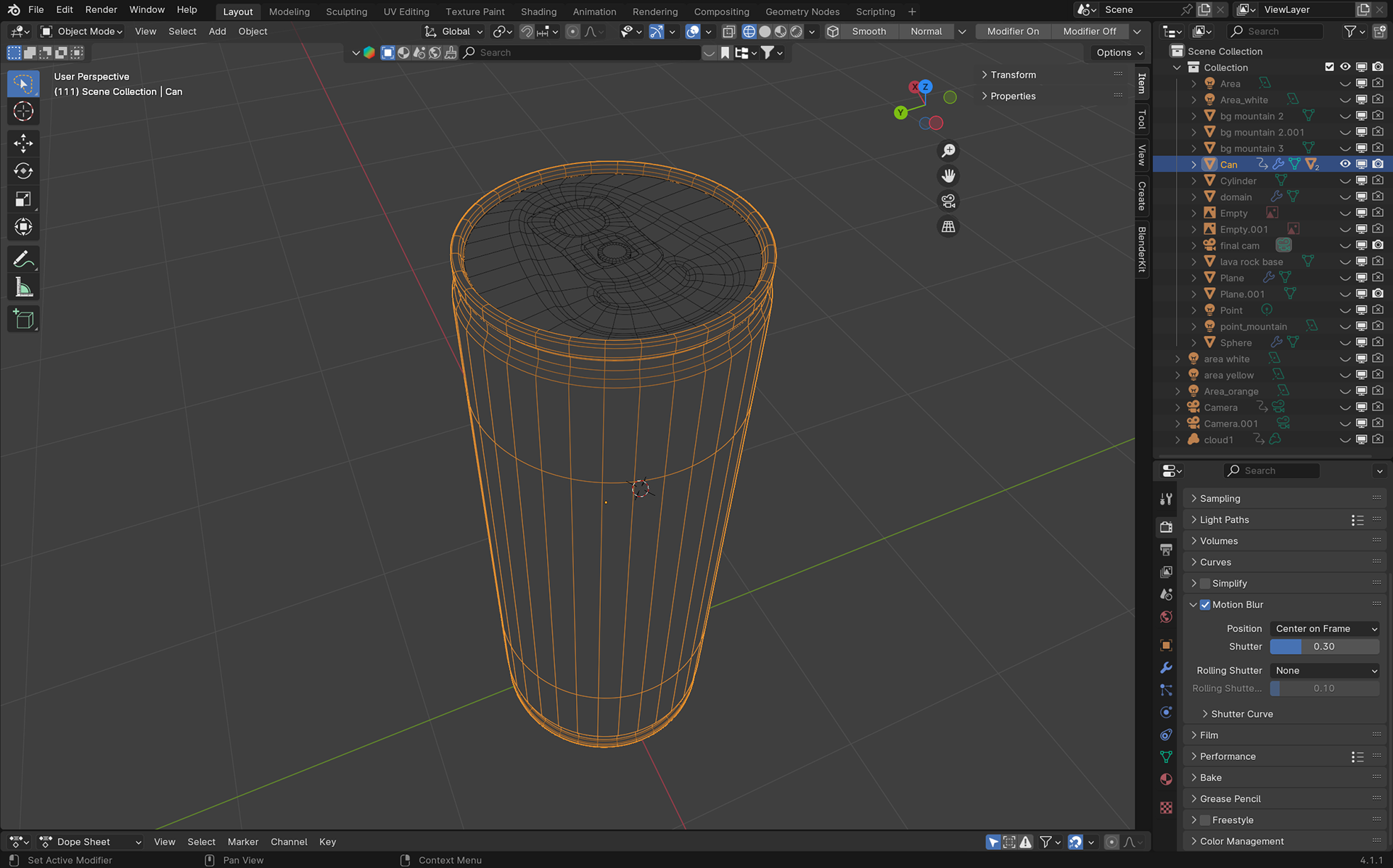Open the Object Mode dropdown
This screenshot has height=868, width=1393.
click(81, 31)
